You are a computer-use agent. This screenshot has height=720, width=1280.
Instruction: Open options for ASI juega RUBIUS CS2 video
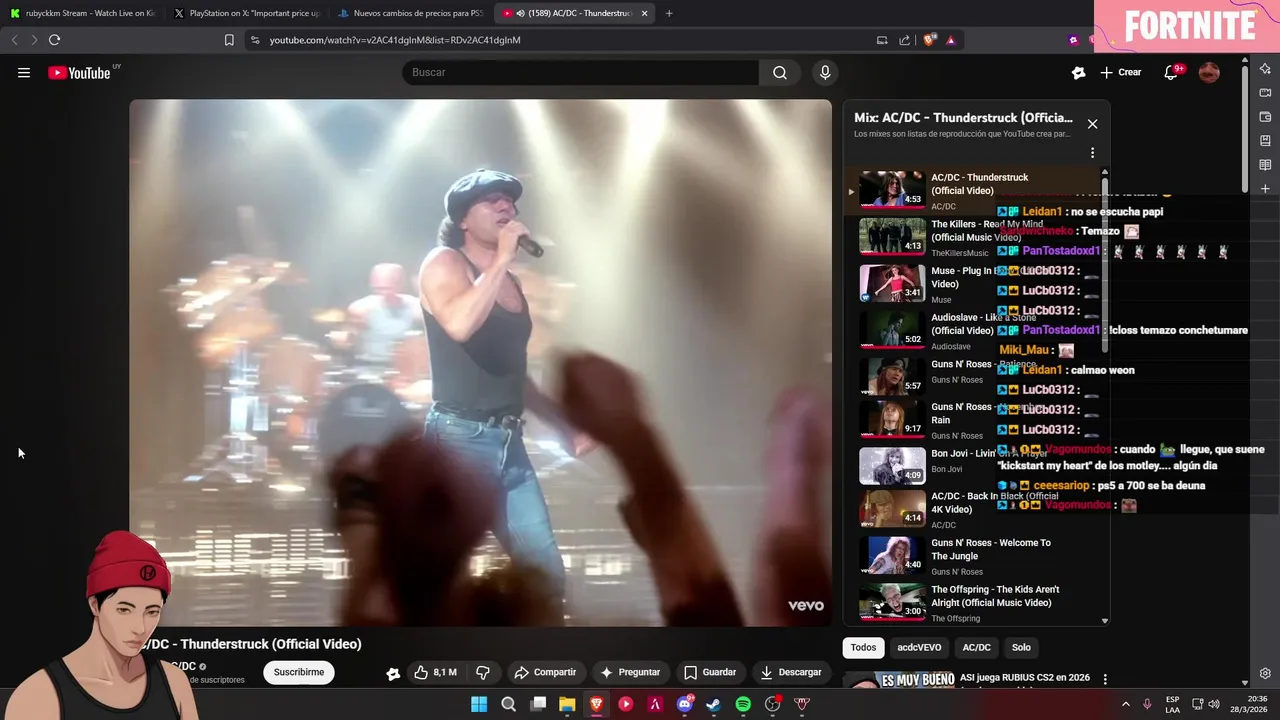tap(1105, 679)
